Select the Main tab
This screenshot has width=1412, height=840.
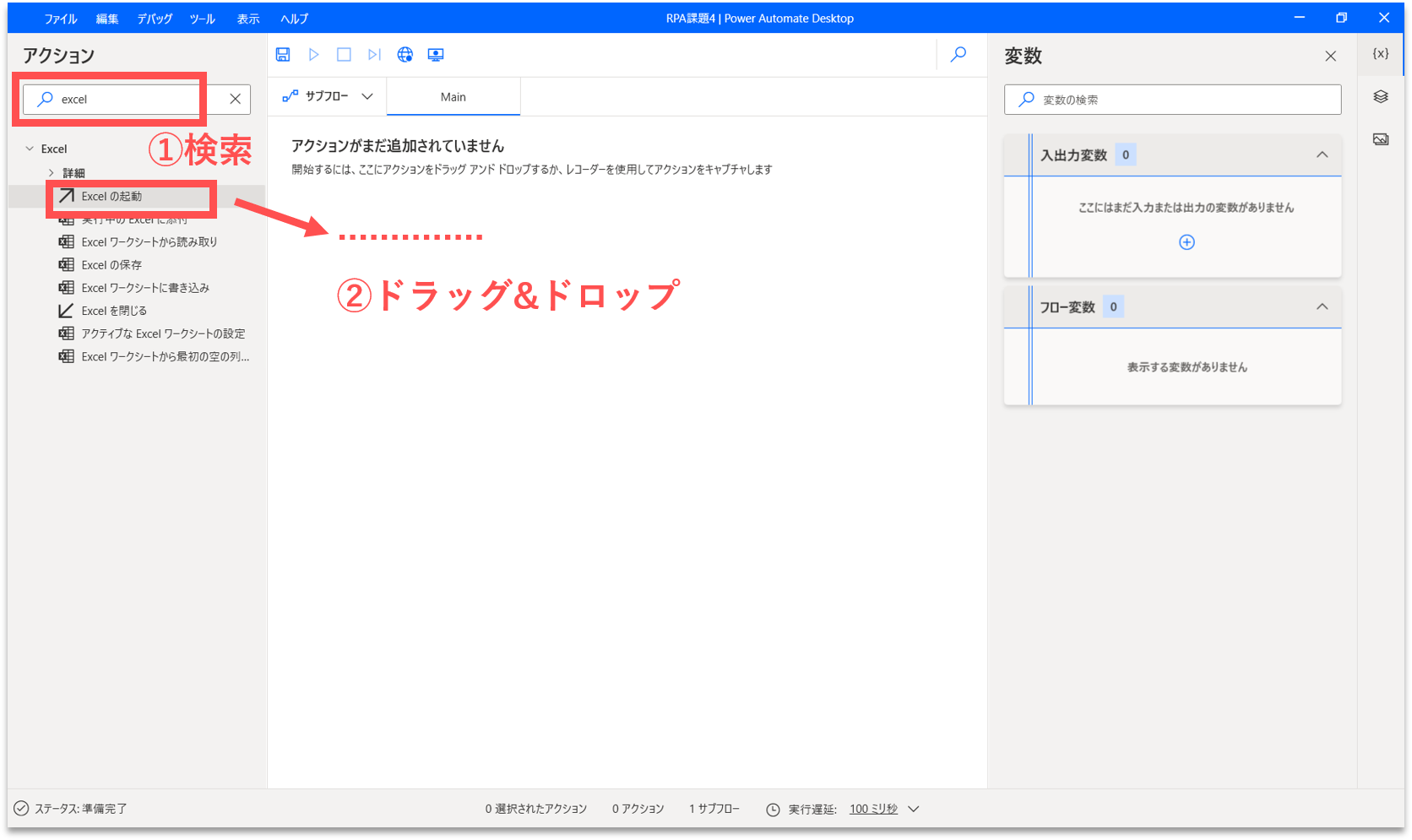click(x=453, y=97)
